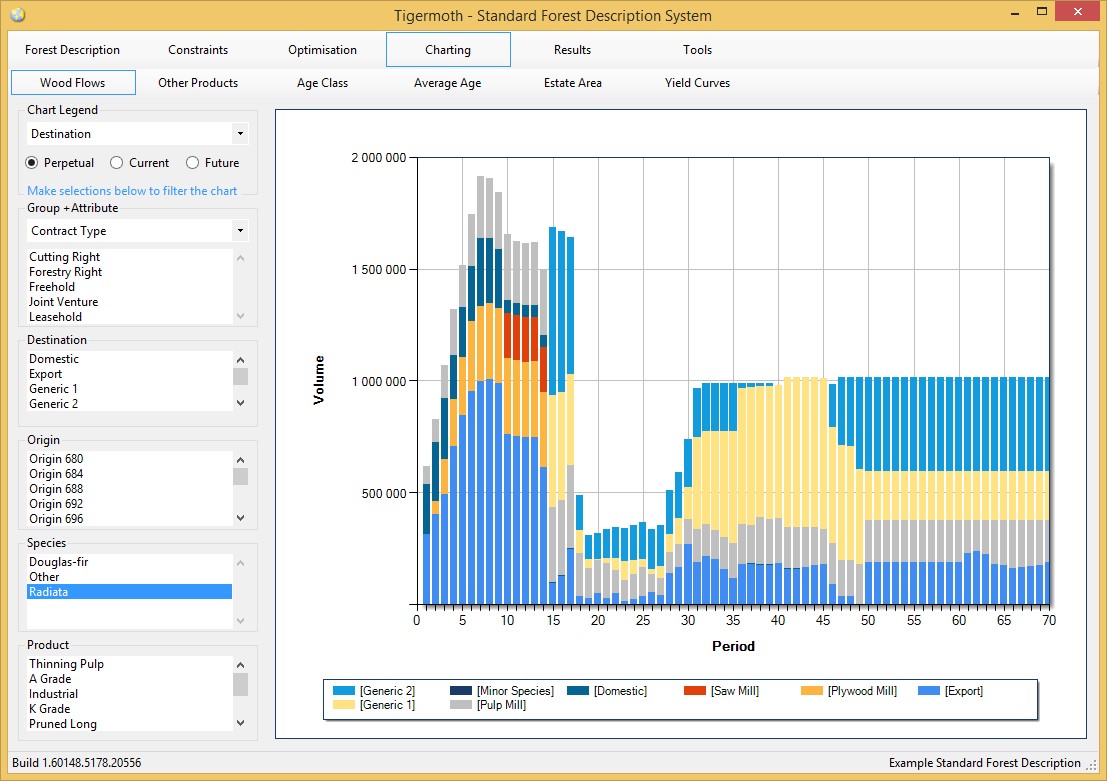The image size is (1107, 781).
Task: Click the Product list up scroll arrow
Action: tap(241, 664)
